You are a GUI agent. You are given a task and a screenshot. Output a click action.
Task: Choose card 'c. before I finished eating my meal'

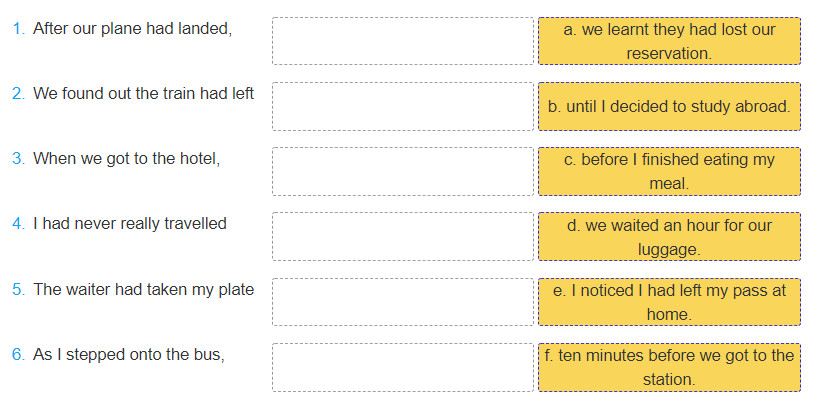pyautogui.click(x=669, y=171)
